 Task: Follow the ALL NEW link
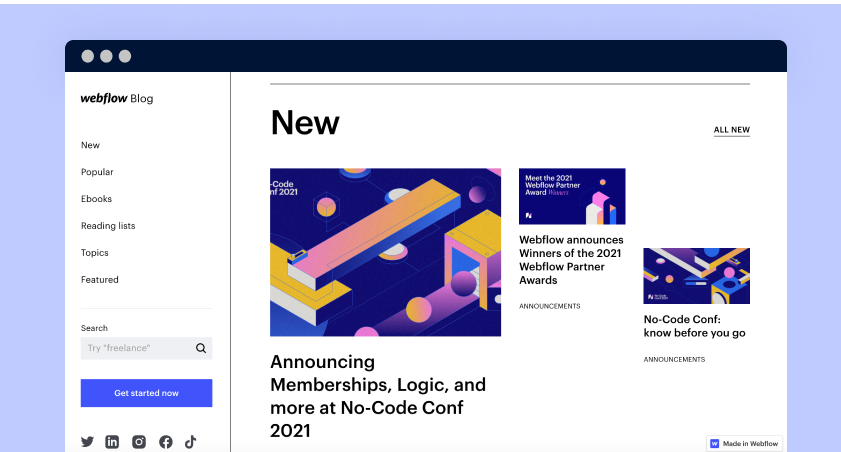pos(732,130)
